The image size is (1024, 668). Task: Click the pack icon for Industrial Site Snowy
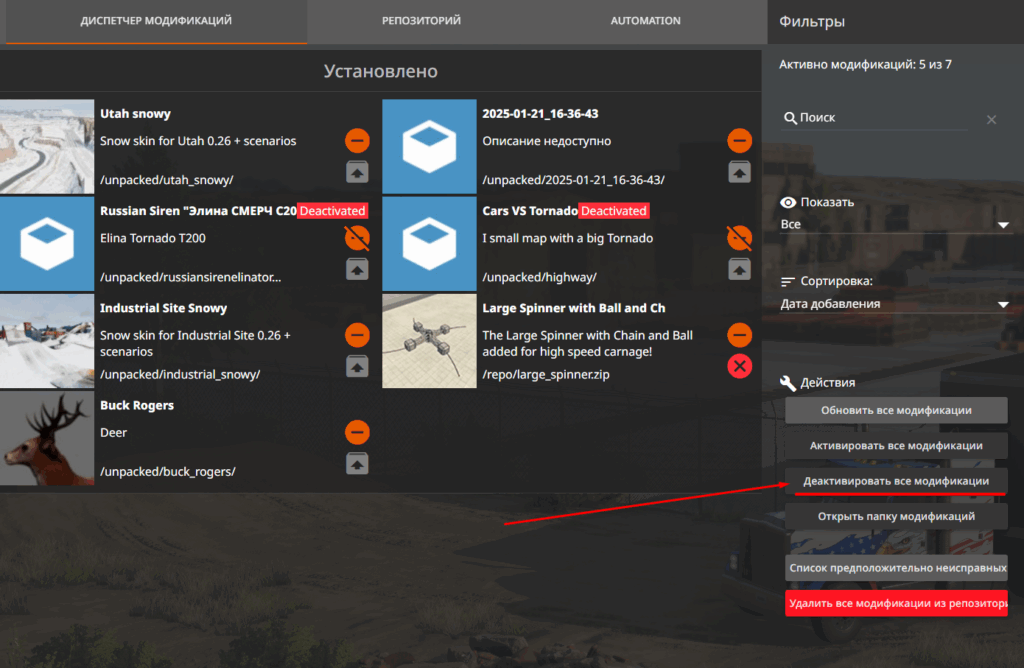click(x=357, y=366)
